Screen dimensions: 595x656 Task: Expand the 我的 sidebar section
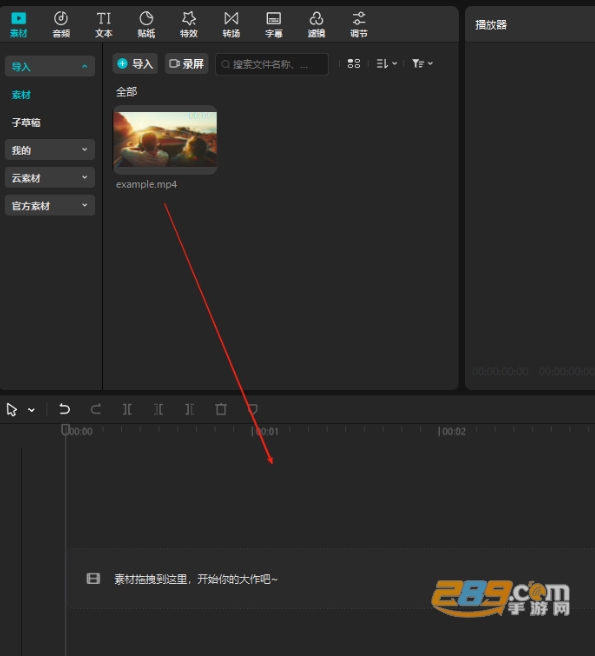pos(50,150)
